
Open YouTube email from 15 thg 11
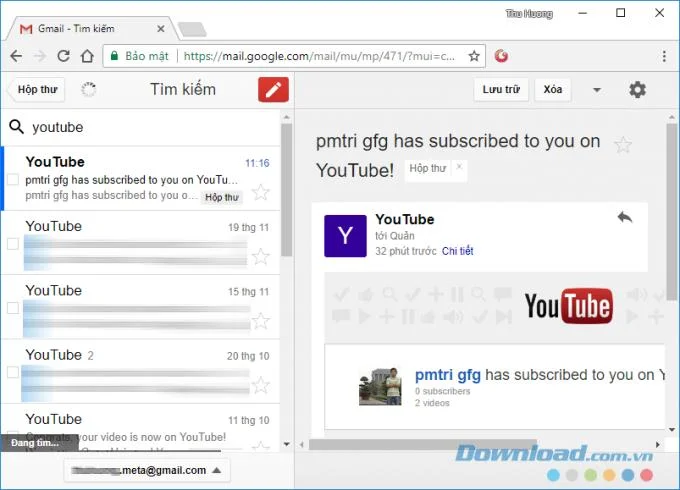click(x=141, y=307)
